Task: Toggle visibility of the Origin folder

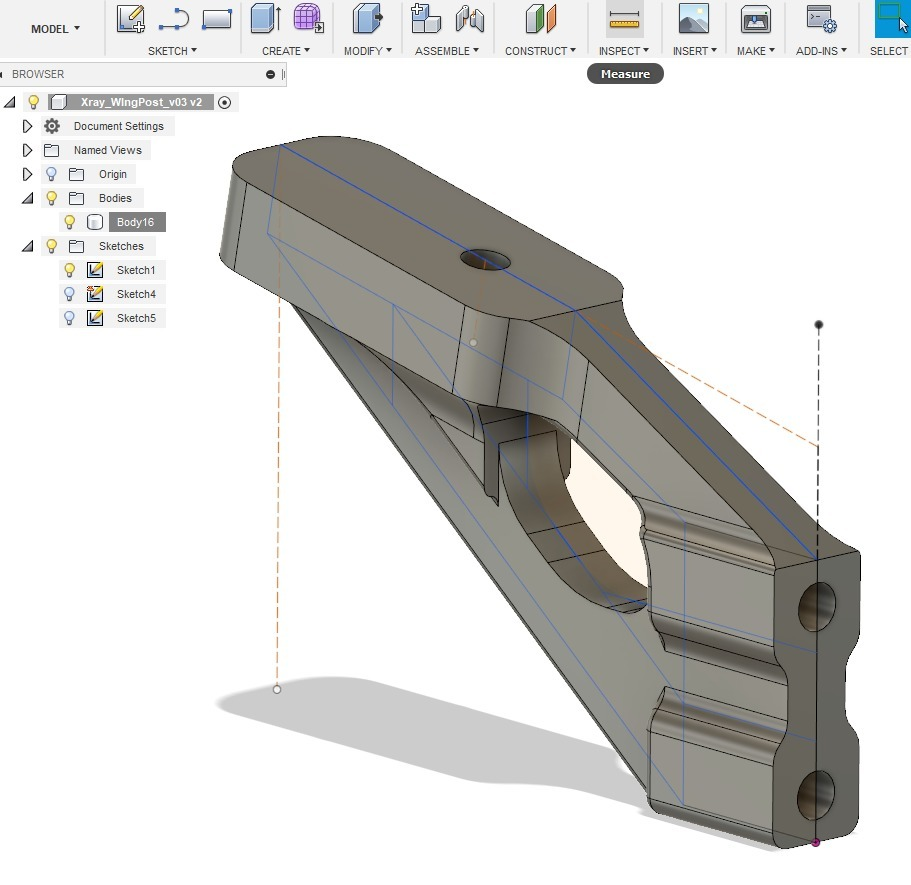Action: [x=51, y=173]
